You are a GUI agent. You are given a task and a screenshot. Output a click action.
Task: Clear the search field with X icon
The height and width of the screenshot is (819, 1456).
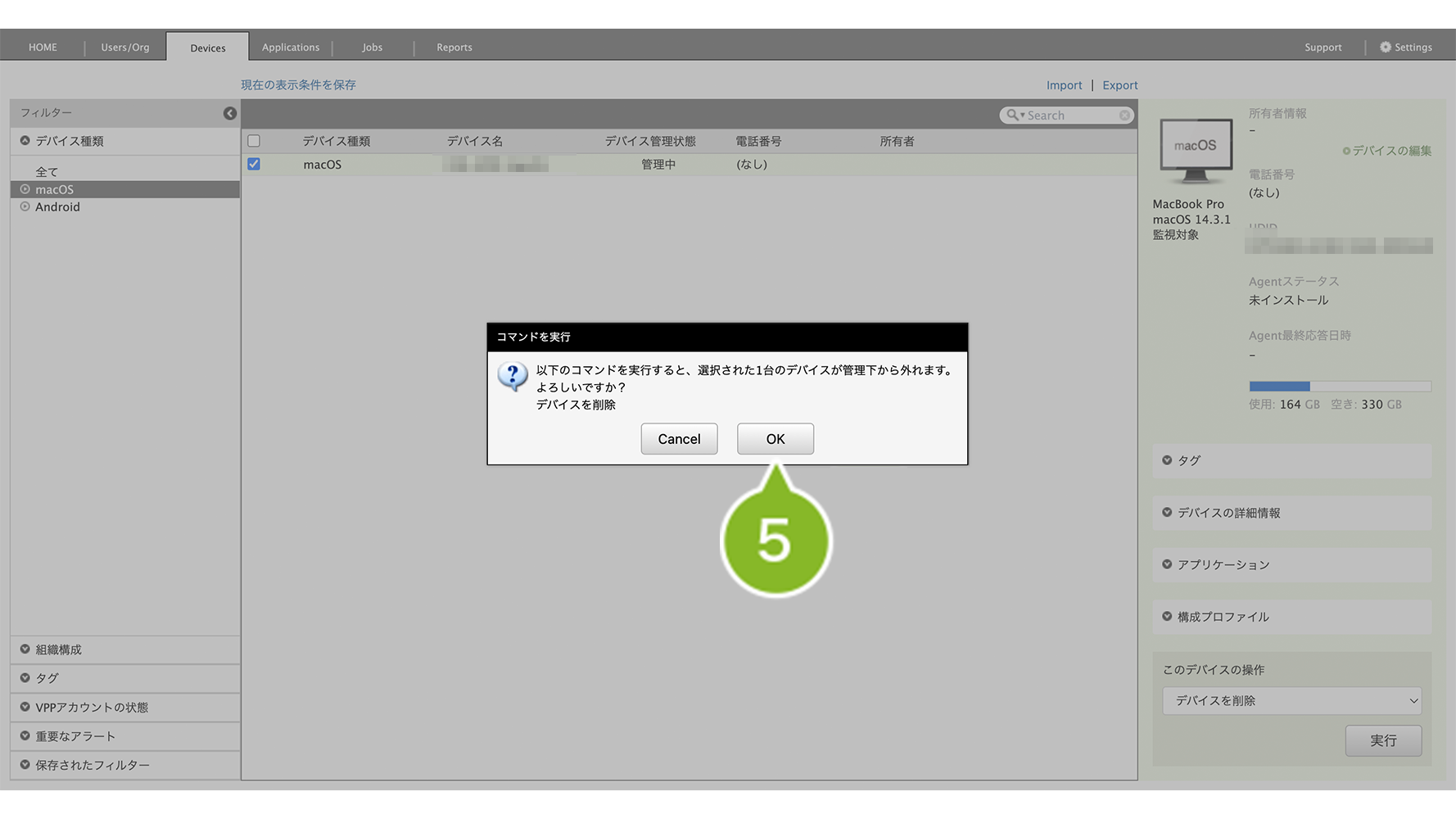pos(1124,115)
